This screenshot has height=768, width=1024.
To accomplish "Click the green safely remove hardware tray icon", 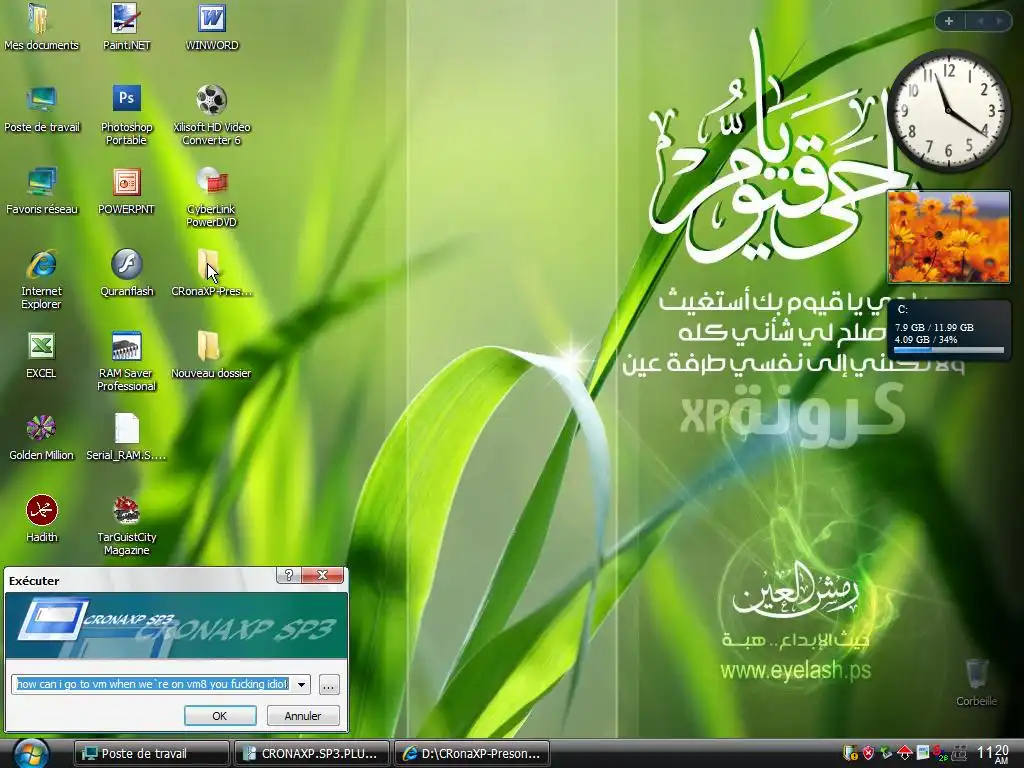I will click(x=886, y=754).
